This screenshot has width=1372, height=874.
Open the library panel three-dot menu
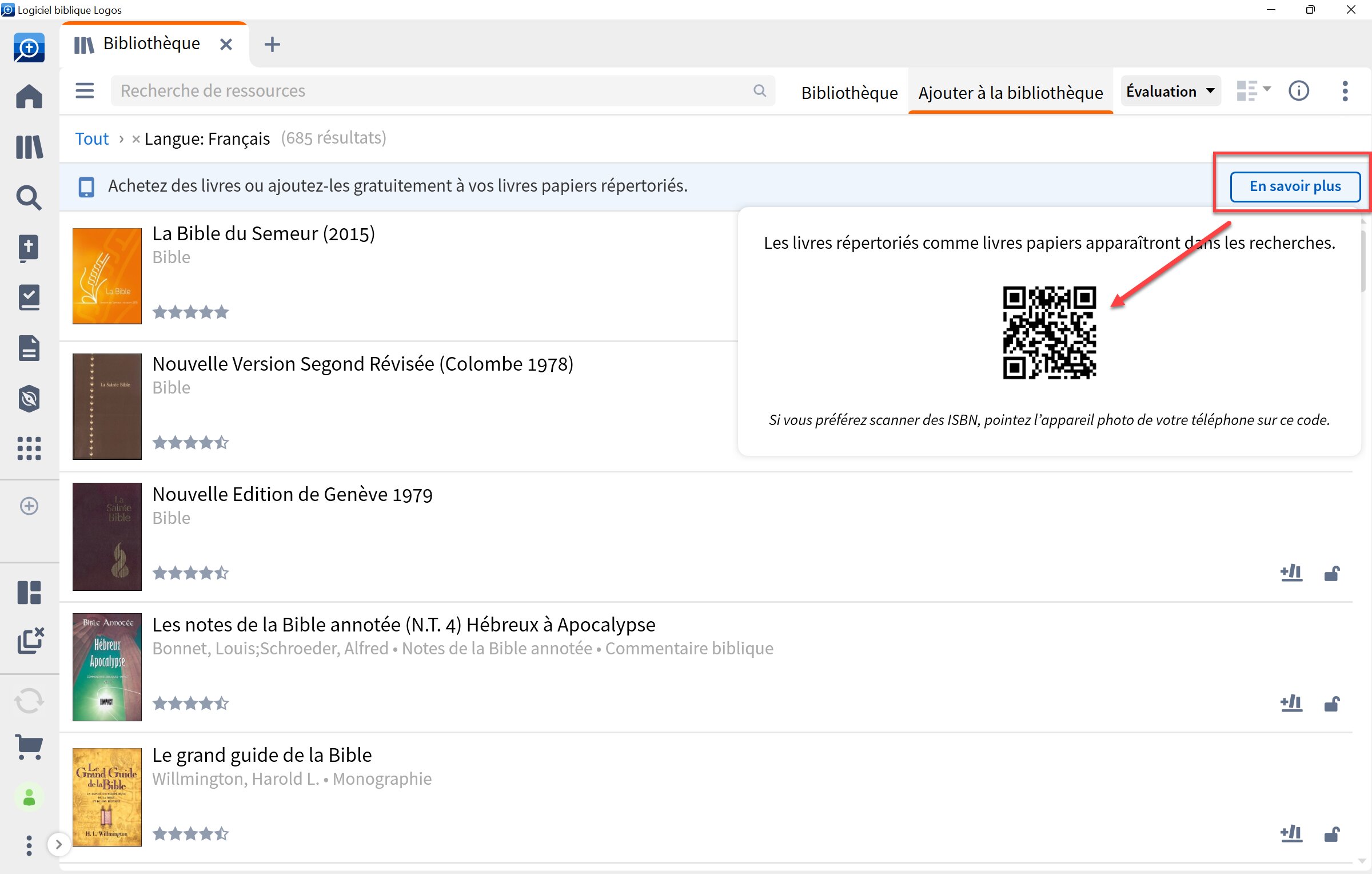click(x=1345, y=91)
